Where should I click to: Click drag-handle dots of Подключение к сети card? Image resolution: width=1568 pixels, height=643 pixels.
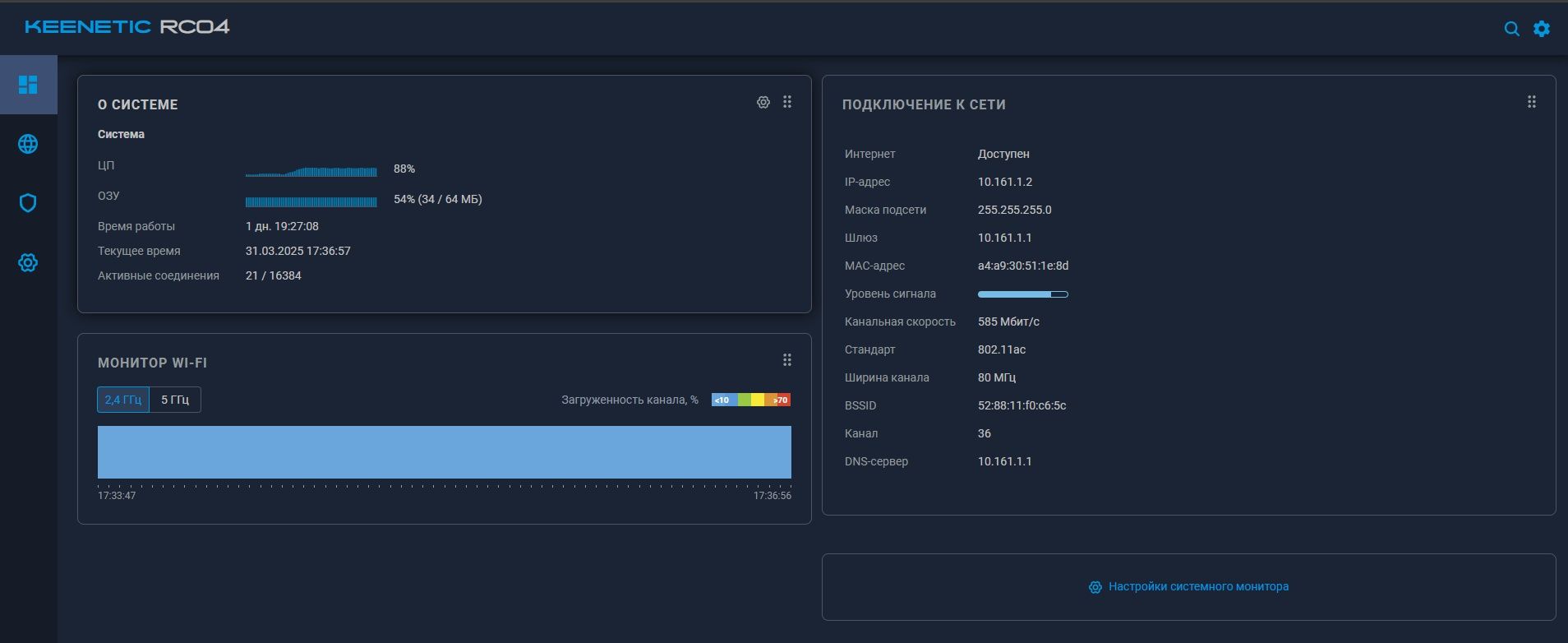(x=1532, y=102)
